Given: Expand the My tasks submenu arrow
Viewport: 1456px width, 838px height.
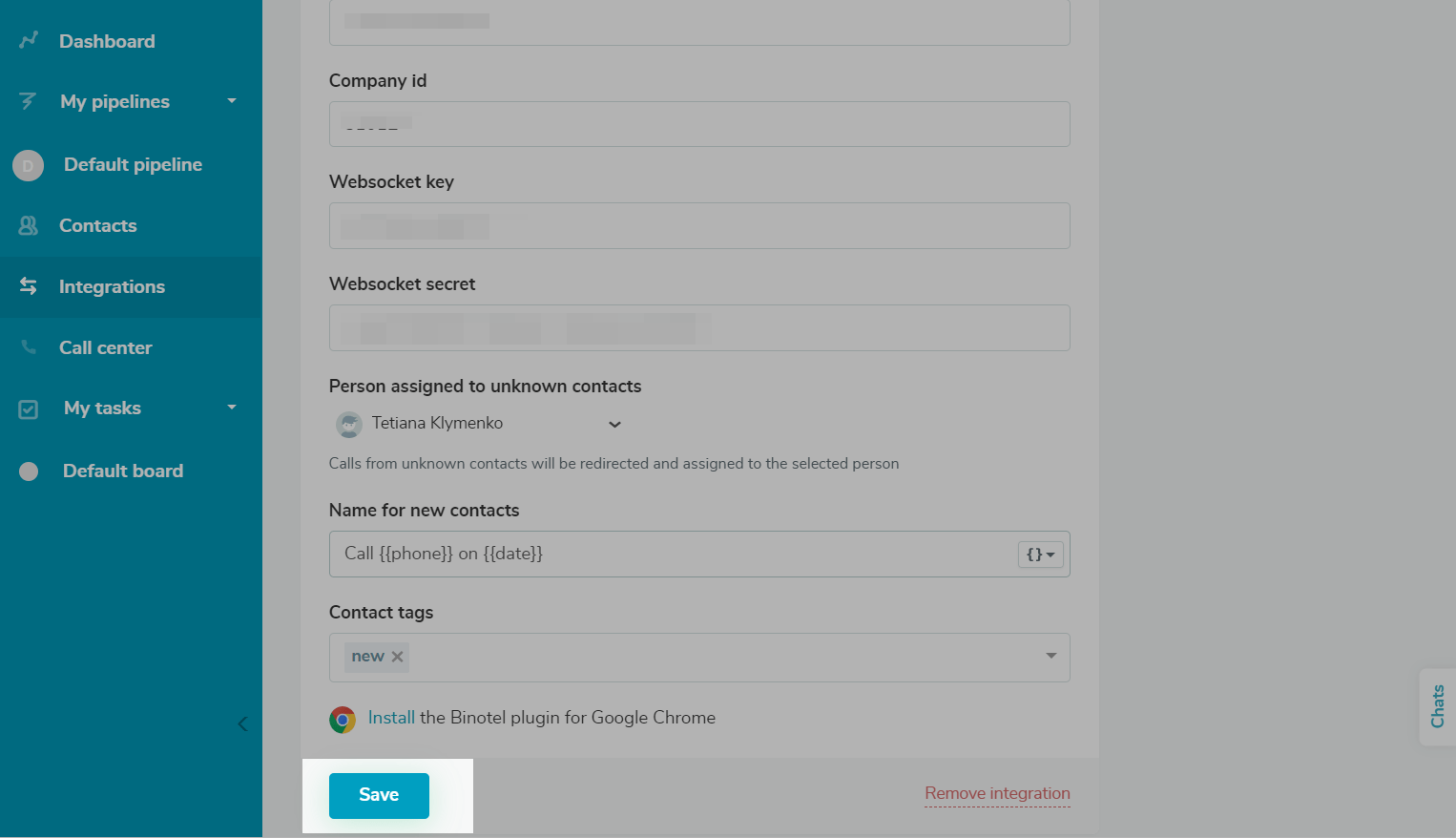Looking at the screenshot, I should click(x=232, y=408).
